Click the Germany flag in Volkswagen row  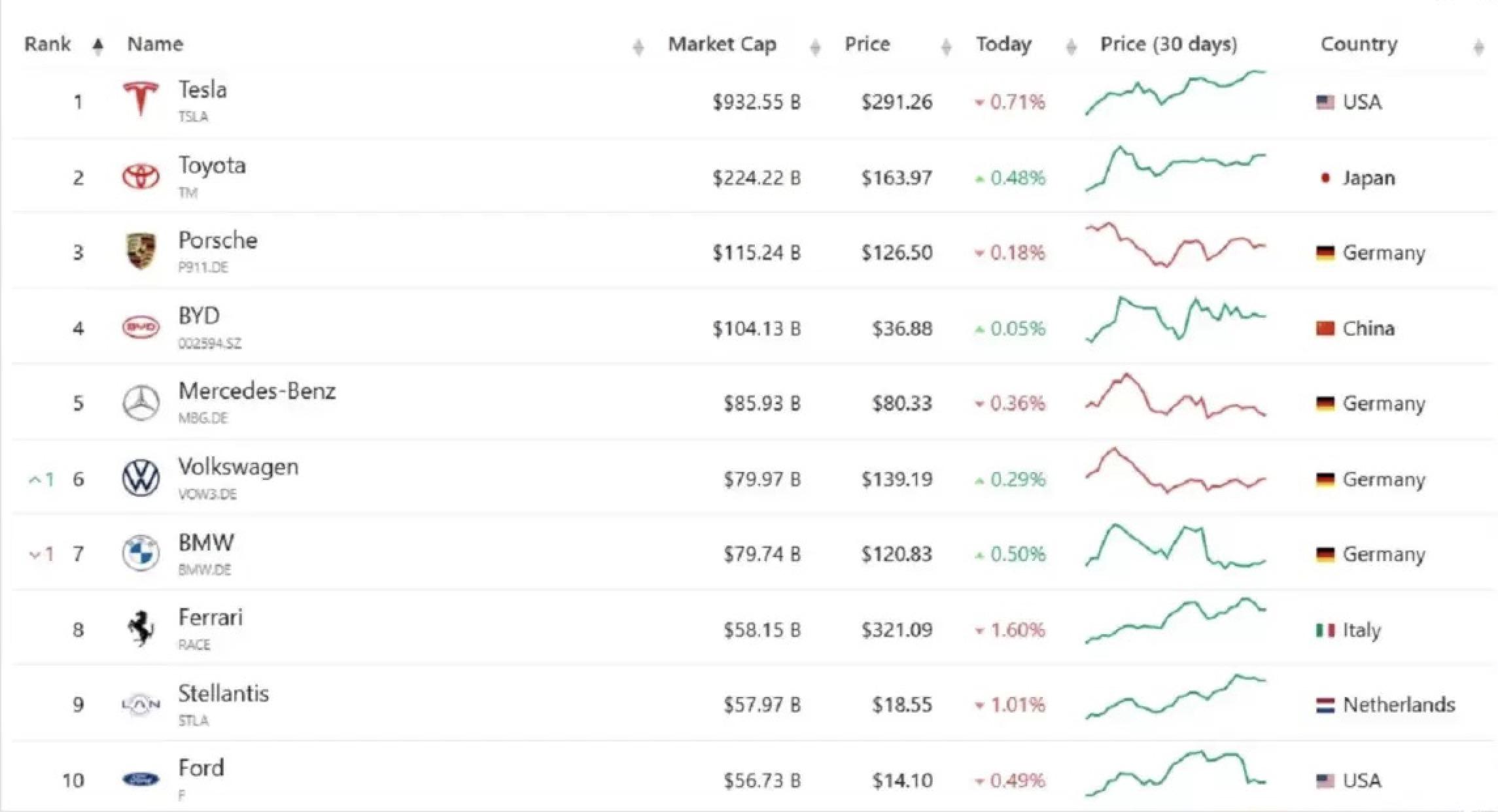click(1325, 479)
